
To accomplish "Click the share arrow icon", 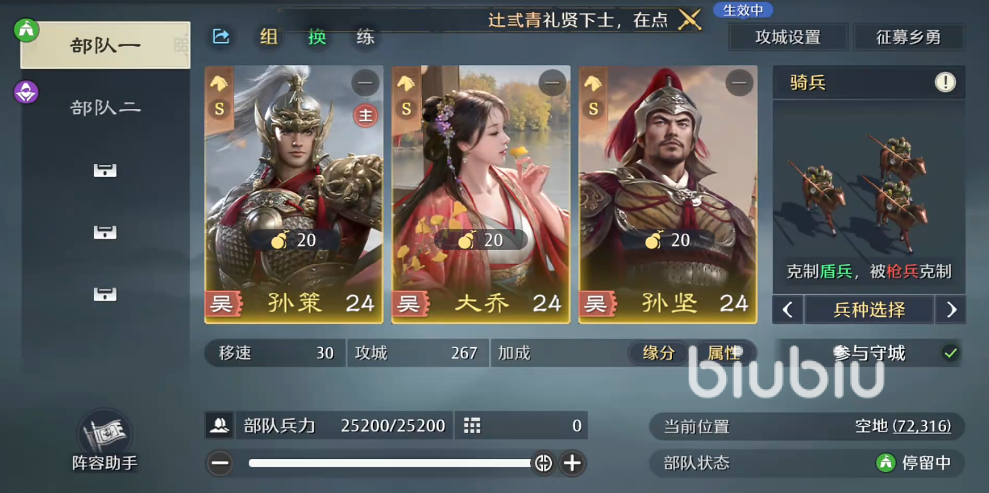I will (x=221, y=37).
